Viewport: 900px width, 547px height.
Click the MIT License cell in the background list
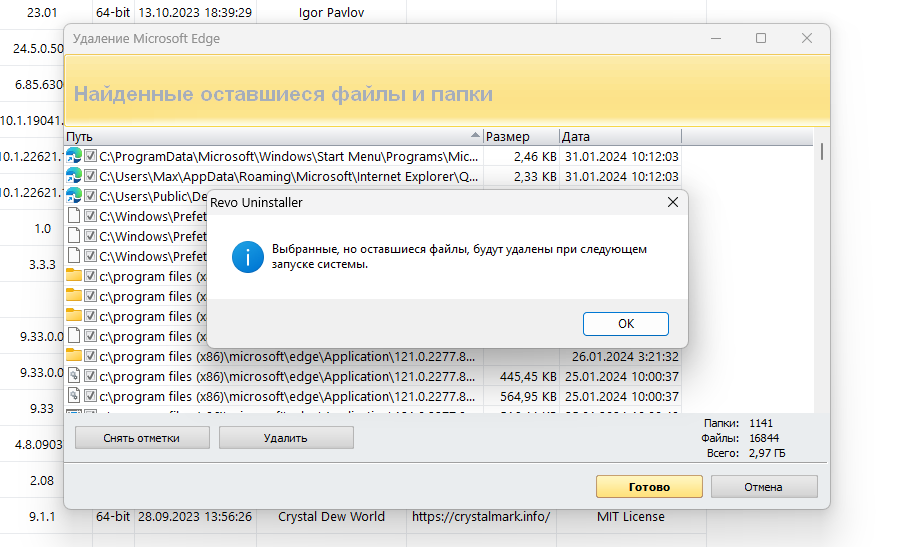click(x=631, y=517)
